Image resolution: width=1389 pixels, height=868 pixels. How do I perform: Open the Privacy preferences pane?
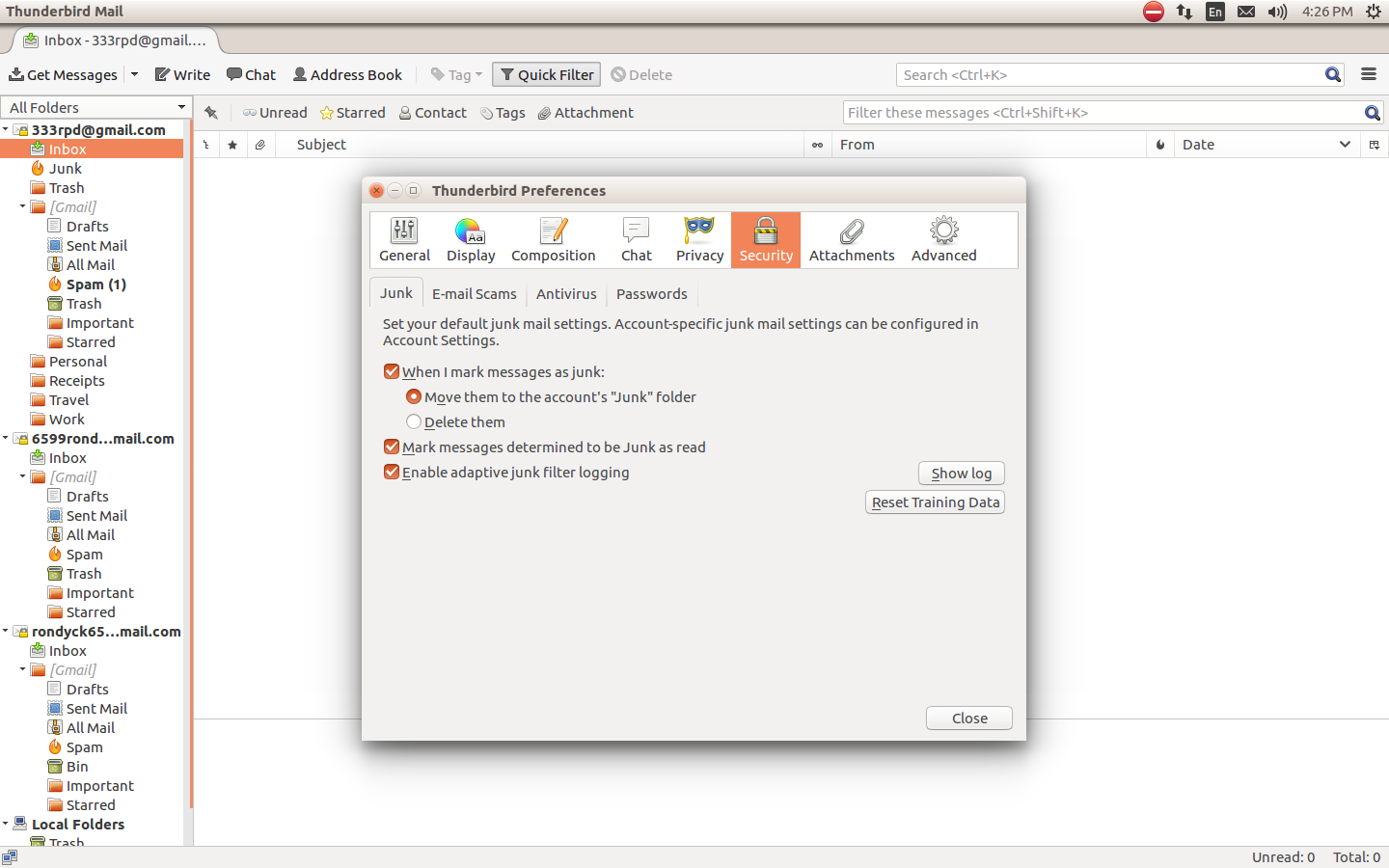click(700, 240)
